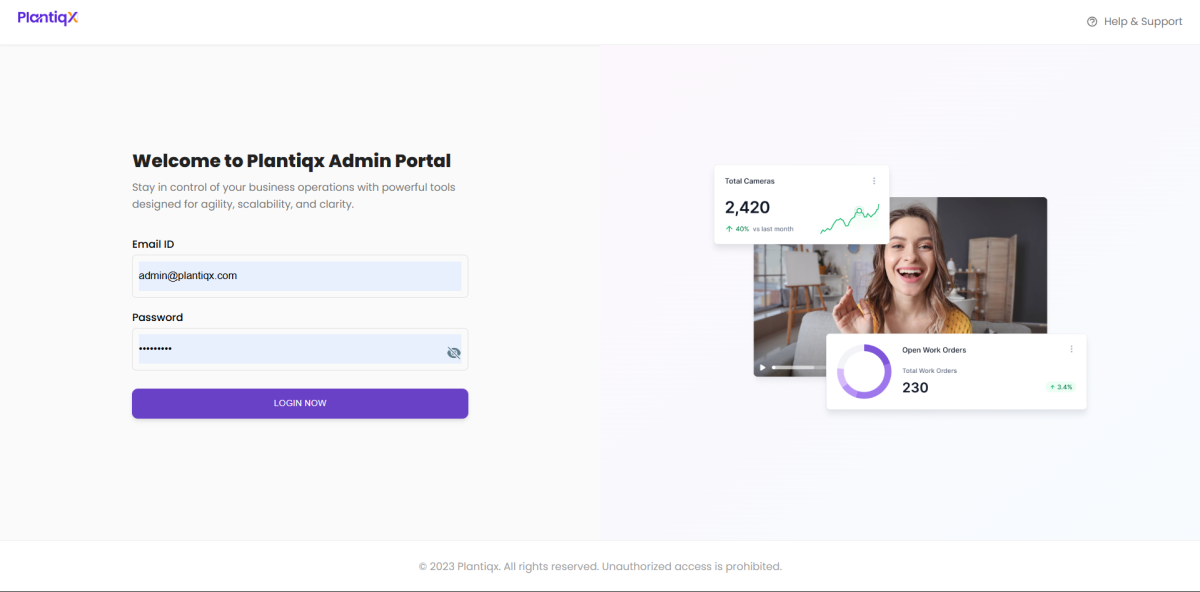The width and height of the screenshot is (1200, 592).
Task: Click the Welcome to Plantiqx Admin Portal heading
Action: pos(291,161)
